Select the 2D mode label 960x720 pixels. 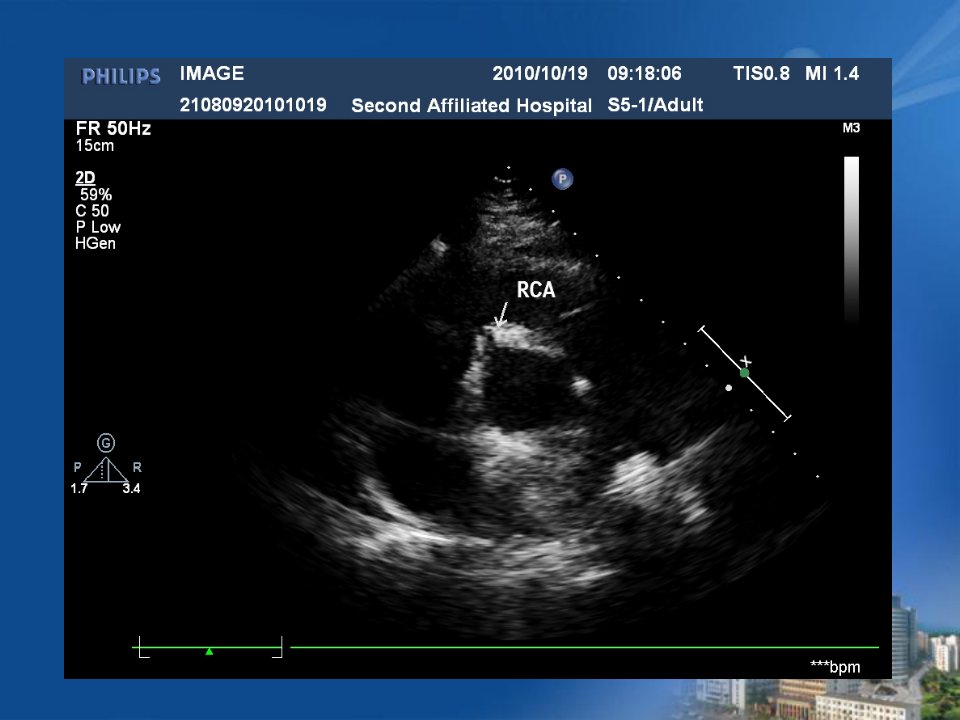pyautogui.click(x=85, y=178)
